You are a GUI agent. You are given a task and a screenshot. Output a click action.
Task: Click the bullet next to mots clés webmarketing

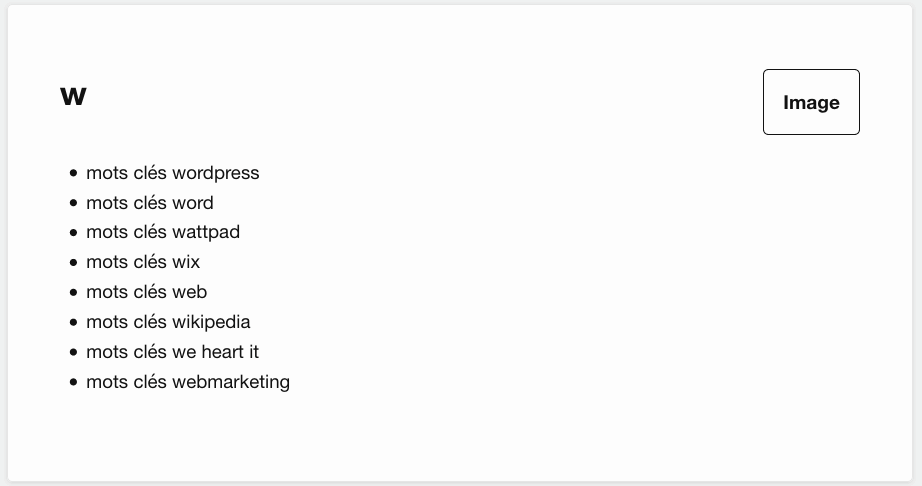click(x=73, y=382)
